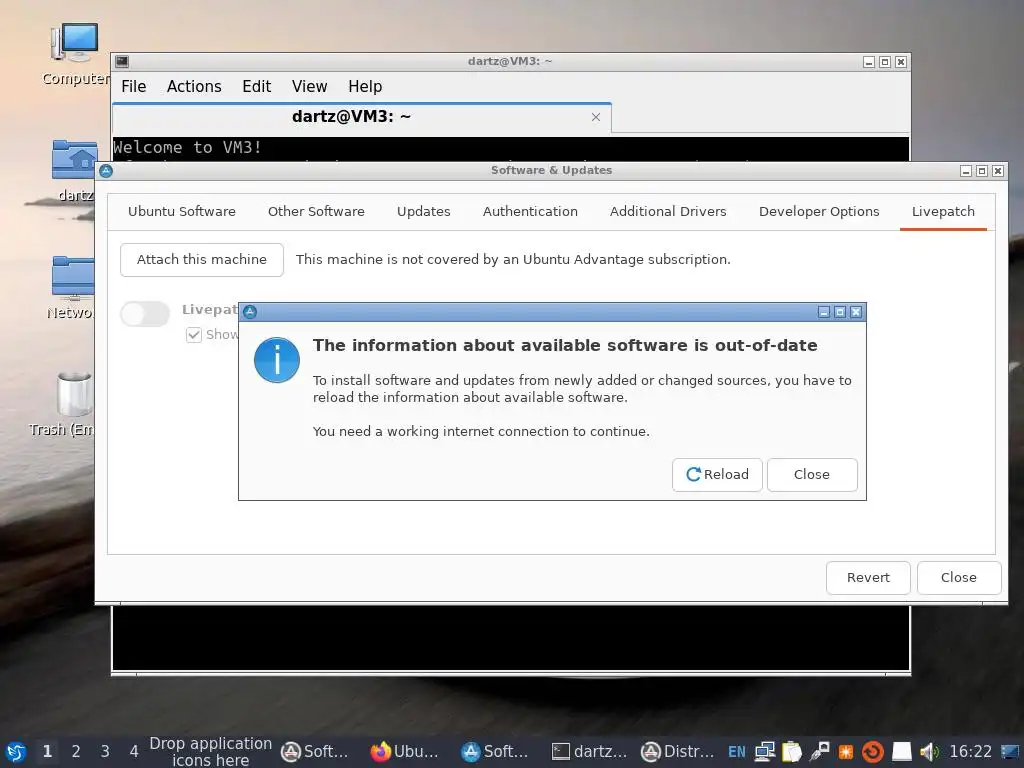Click Attach this machine button
Viewport: 1024px width, 768px height.
pyautogui.click(x=202, y=259)
